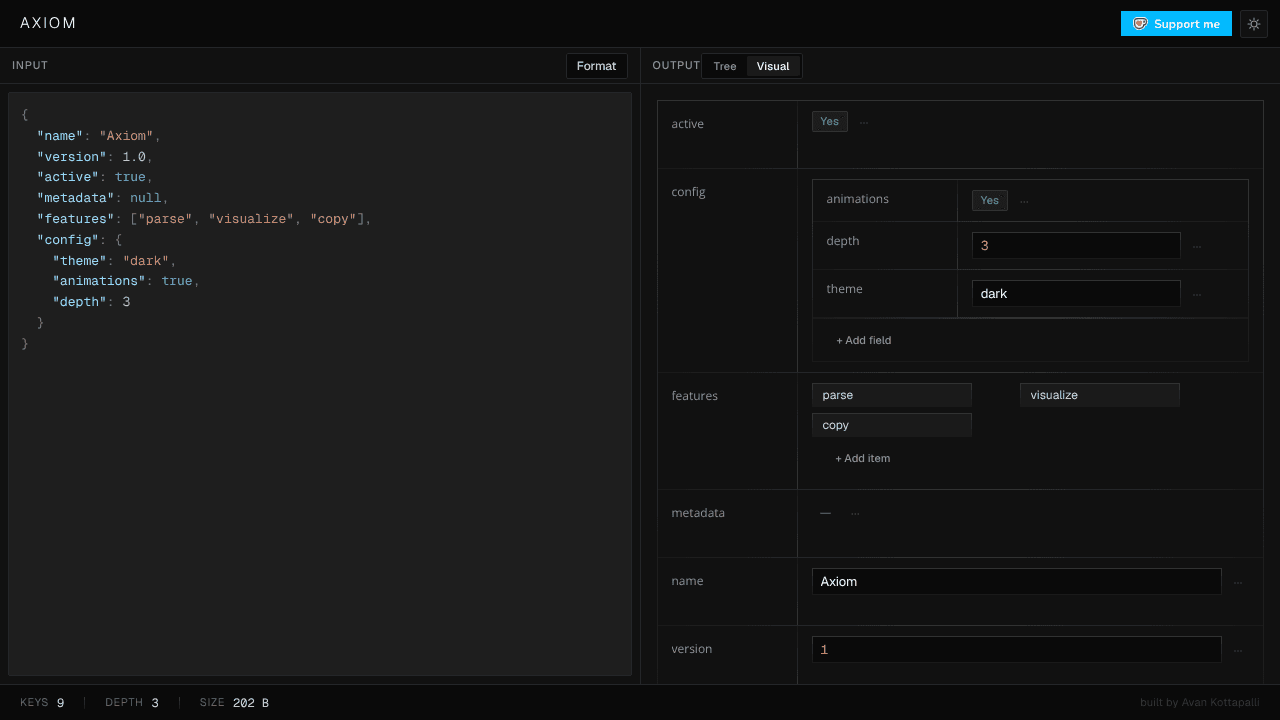This screenshot has width=1280, height=720.
Task: Open the options menu for active row
Action: coord(864,122)
